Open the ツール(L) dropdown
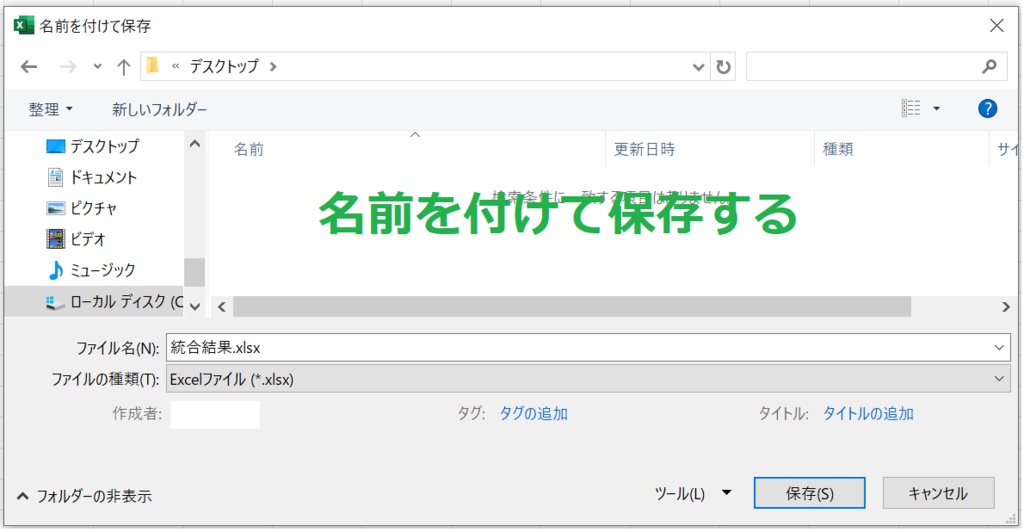The width and height of the screenshot is (1024, 532). 692,493
